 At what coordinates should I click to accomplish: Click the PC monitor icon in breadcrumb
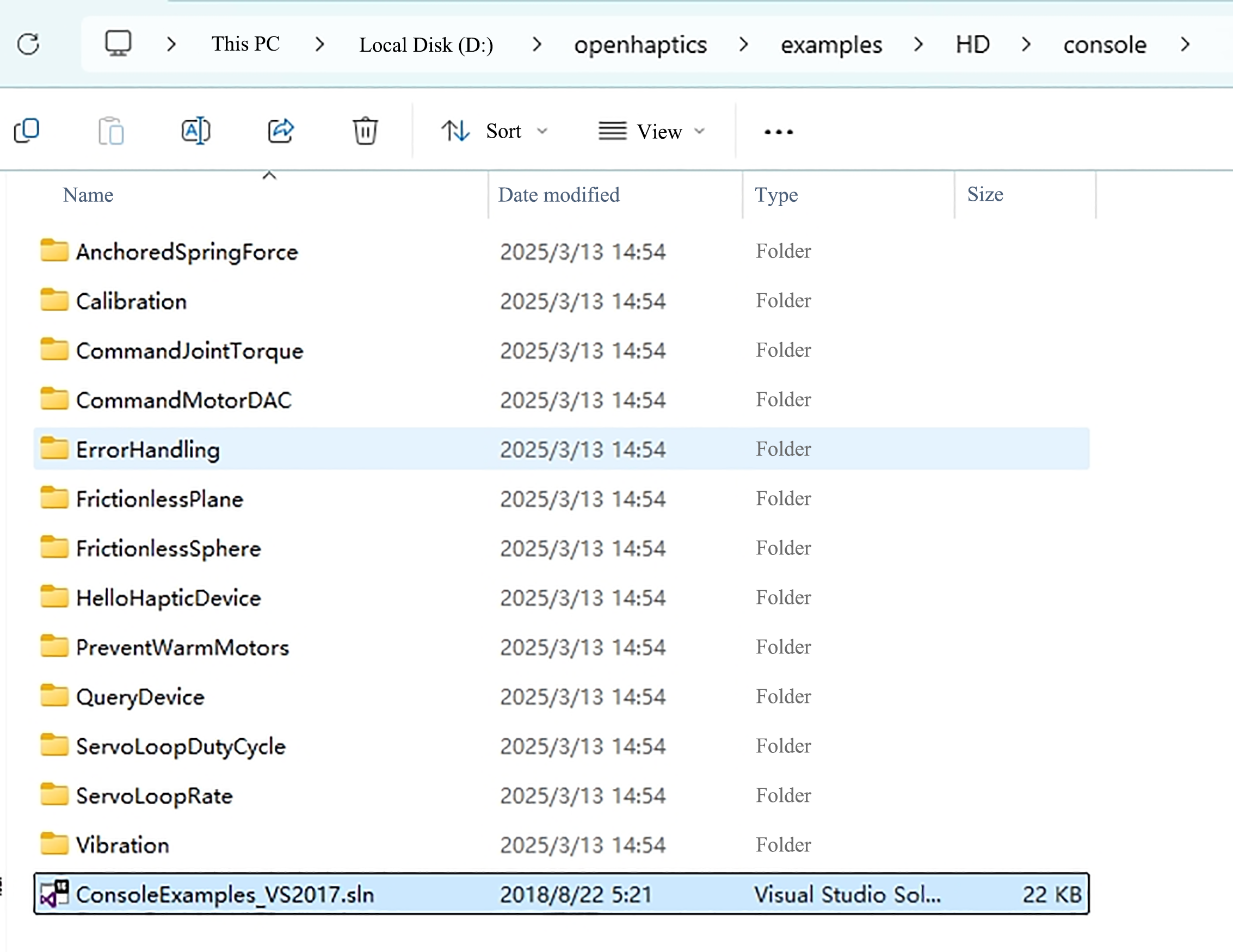coord(118,44)
